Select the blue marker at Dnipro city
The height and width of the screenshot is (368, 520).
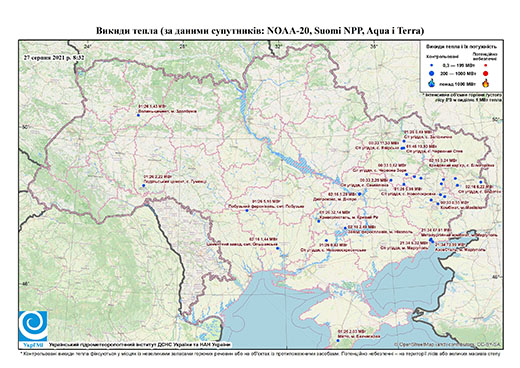coord(360,194)
